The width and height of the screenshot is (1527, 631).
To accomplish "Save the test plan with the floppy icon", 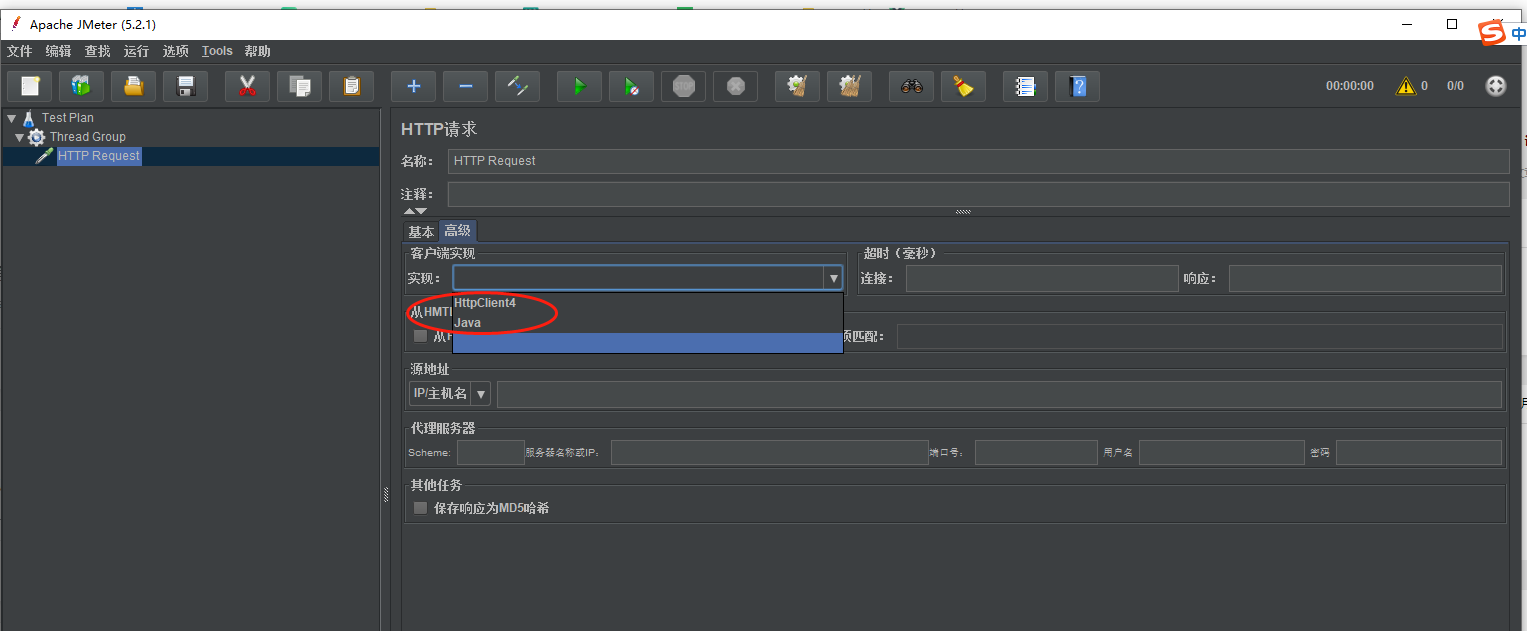I will (185, 86).
